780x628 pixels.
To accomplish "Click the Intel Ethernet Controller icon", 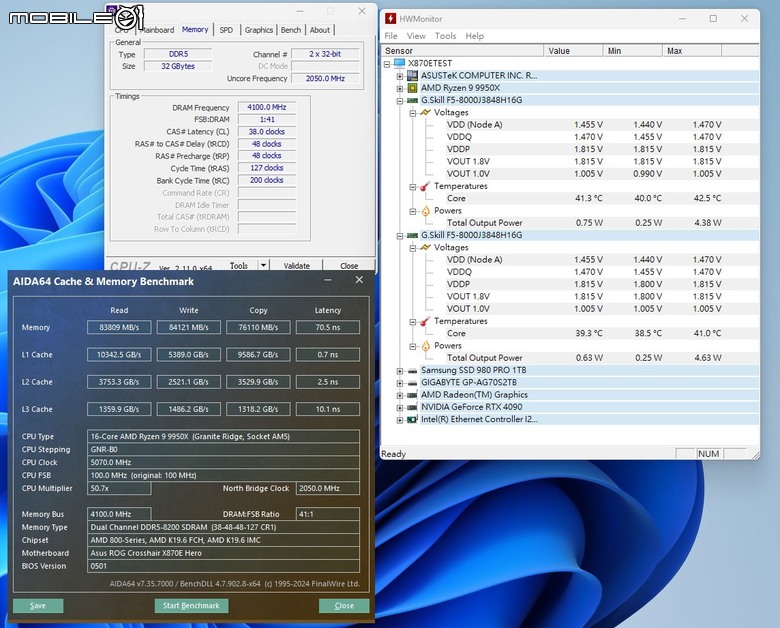I will pyautogui.click(x=412, y=419).
